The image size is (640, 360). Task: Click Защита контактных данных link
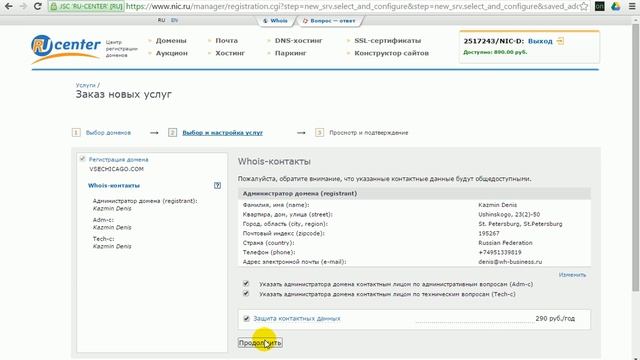297,318
